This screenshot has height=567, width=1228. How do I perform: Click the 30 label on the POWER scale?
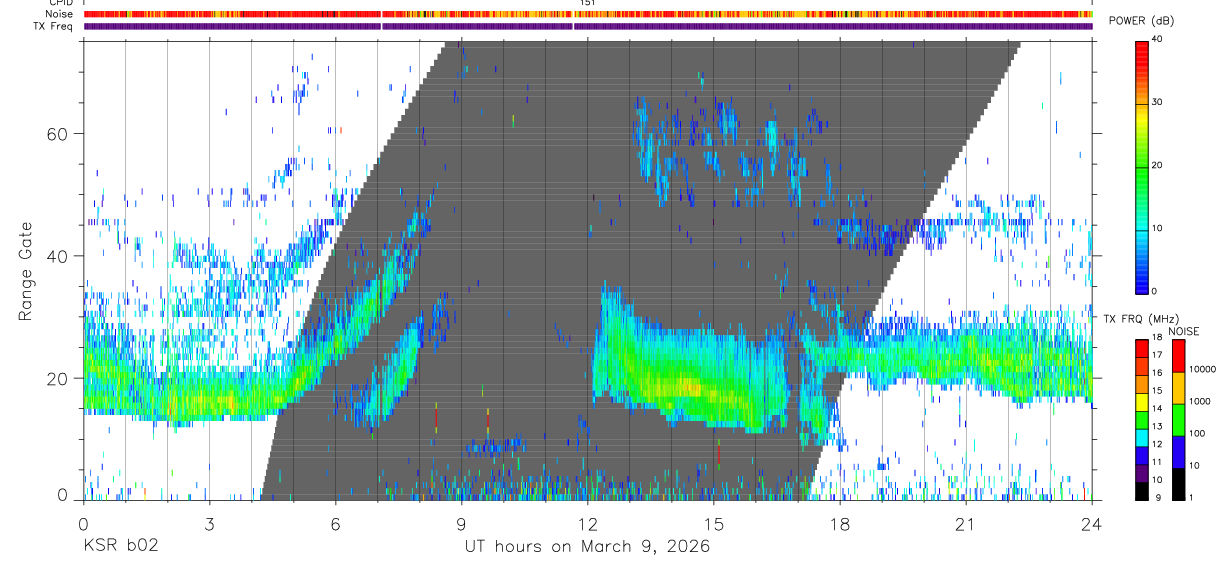tap(1157, 103)
